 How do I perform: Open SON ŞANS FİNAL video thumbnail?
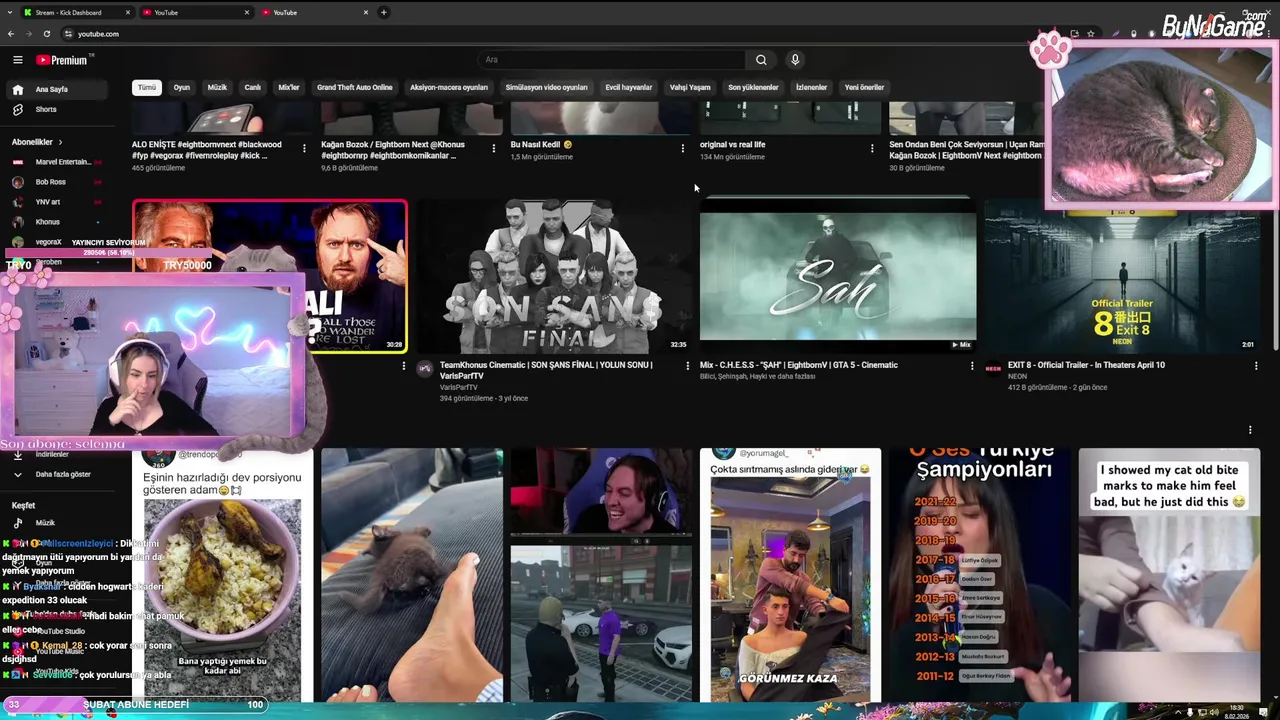[x=553, y=276]
